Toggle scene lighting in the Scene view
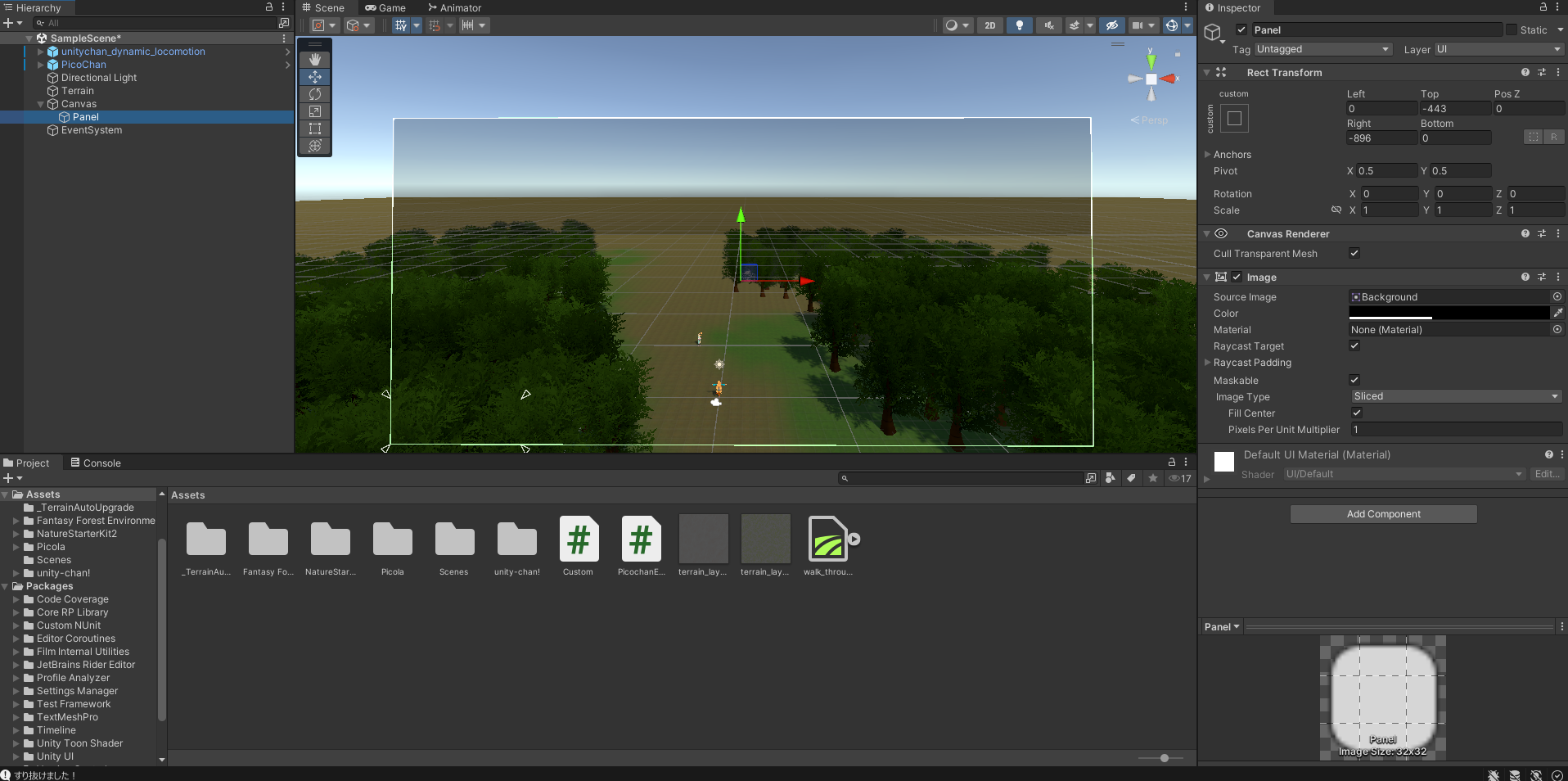1568x781 pixels. point(1019,25)
